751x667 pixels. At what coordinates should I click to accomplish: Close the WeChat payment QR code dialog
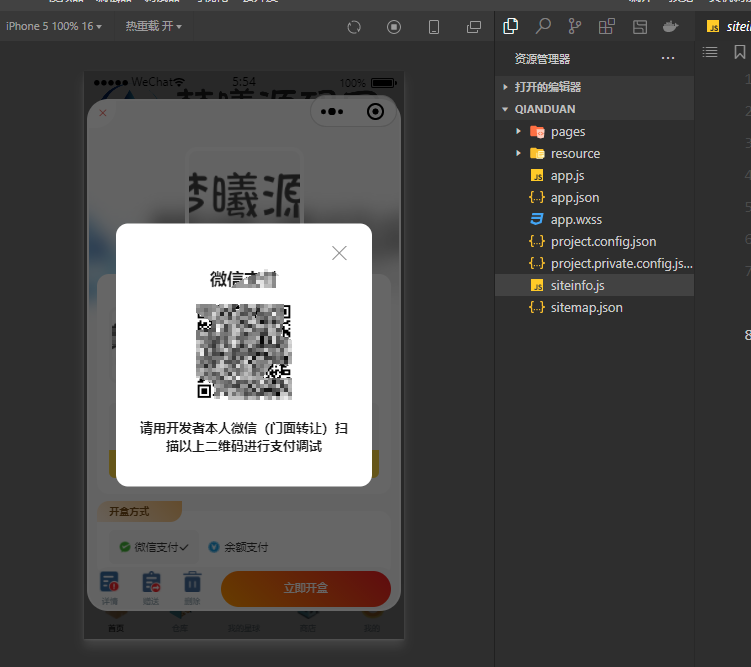click(x=339, y=253)
